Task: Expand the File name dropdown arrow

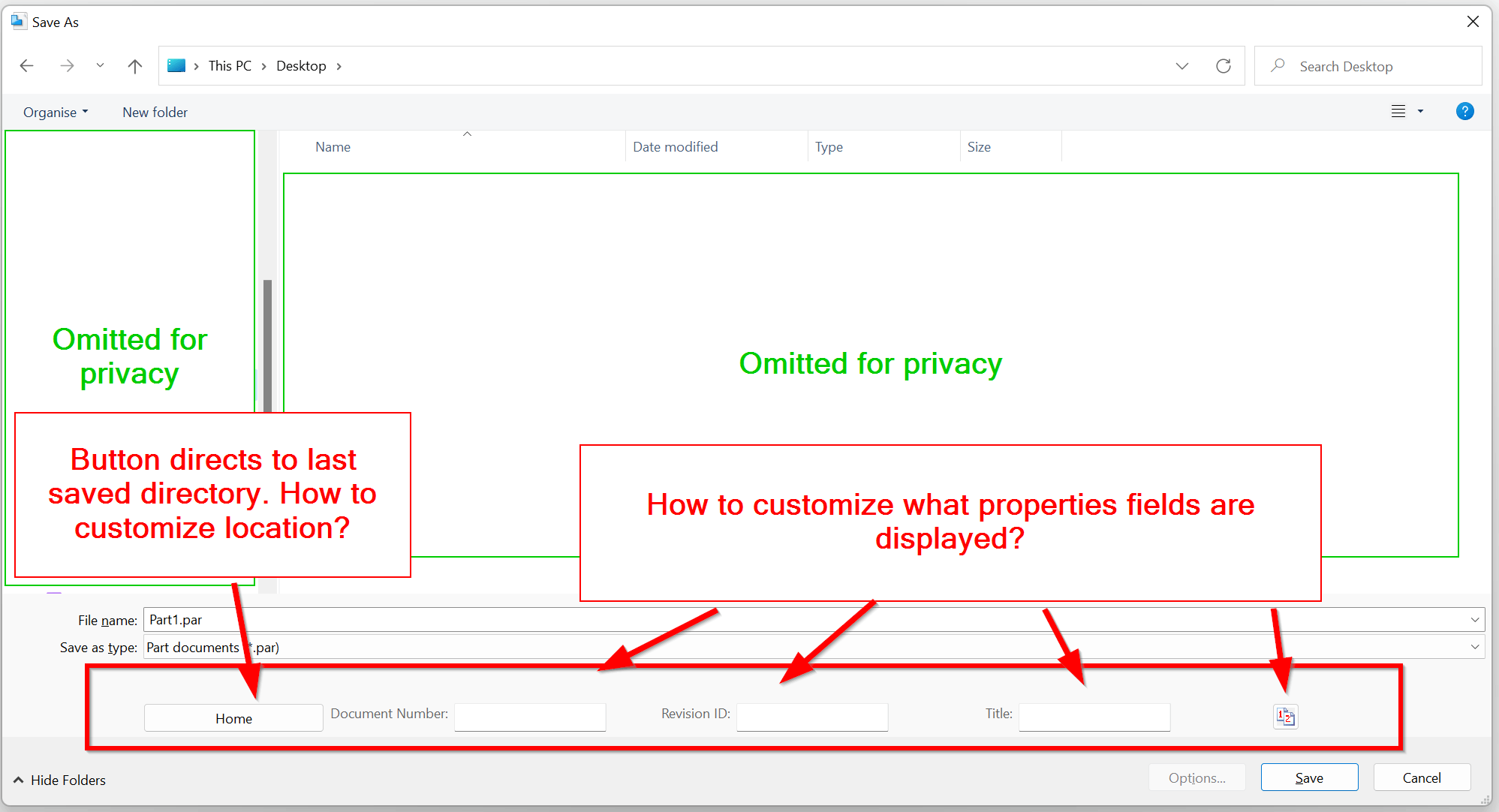Action: (x=1474, y=620)
